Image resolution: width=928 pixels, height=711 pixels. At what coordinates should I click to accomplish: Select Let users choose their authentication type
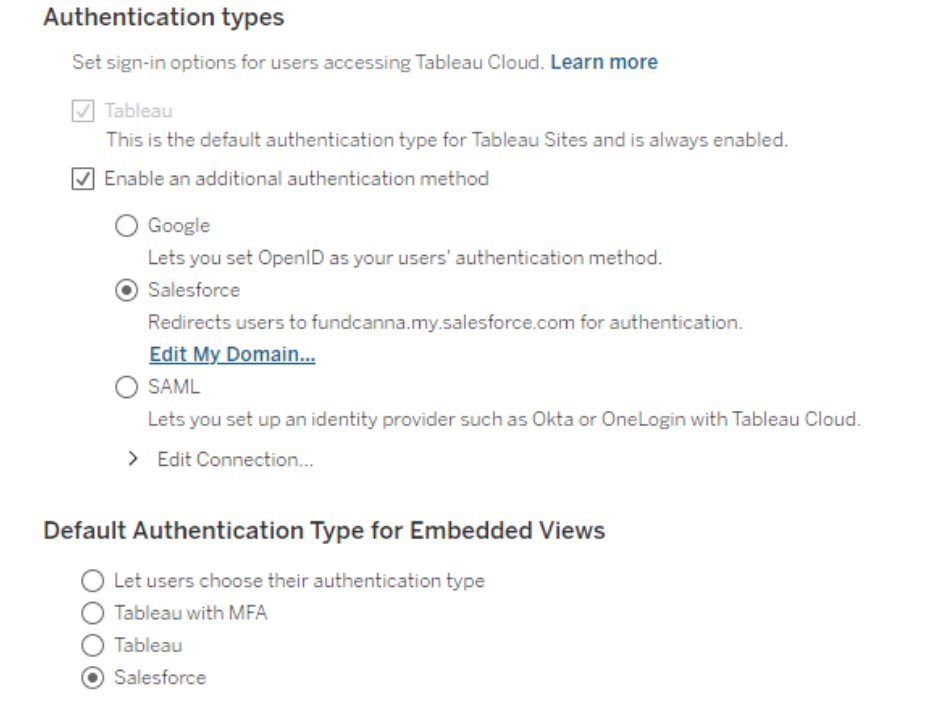pyautogui.click(x=92, y=581)
